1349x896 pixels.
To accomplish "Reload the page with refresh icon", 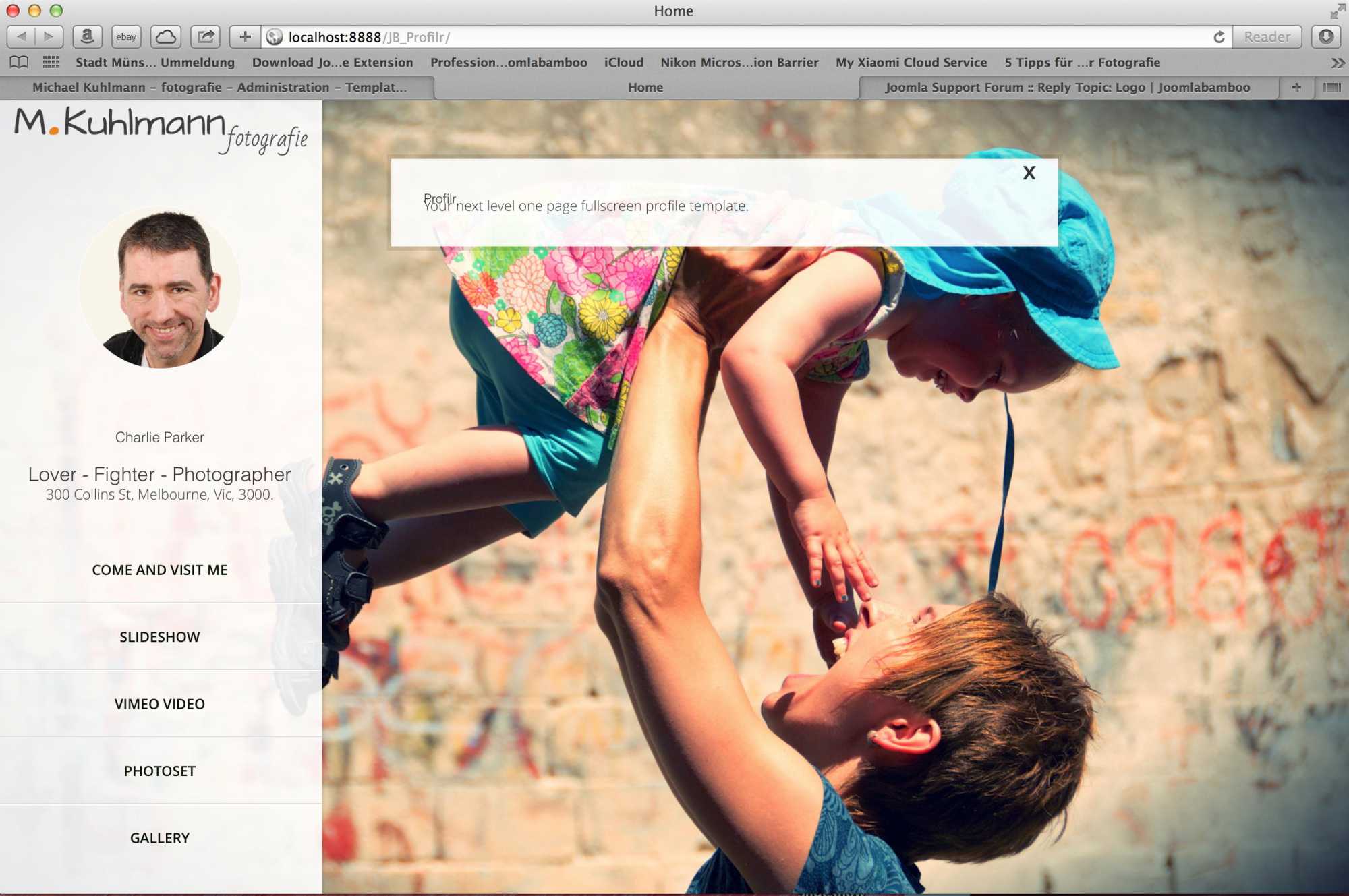I will pyautogui.click(x=1219, y=37).
